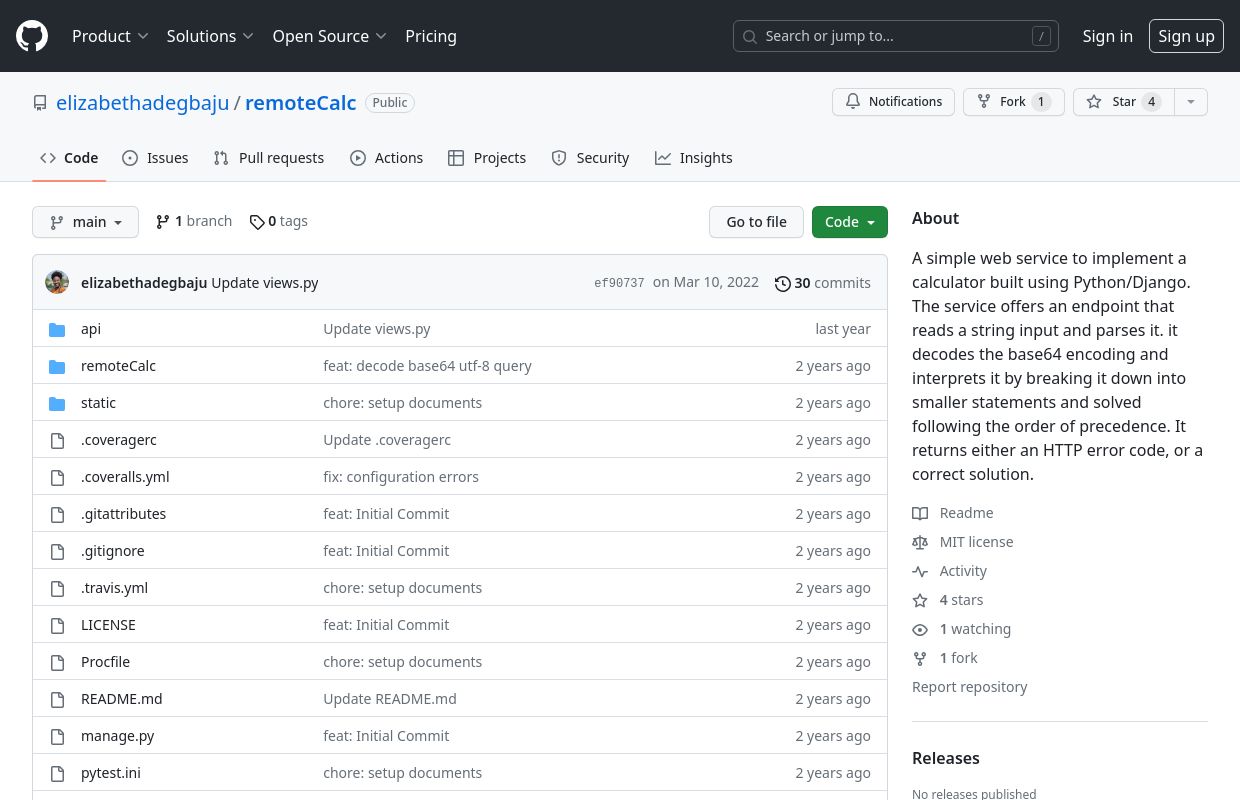Open commit 'Update .coveragerc'

click(387, 440)
